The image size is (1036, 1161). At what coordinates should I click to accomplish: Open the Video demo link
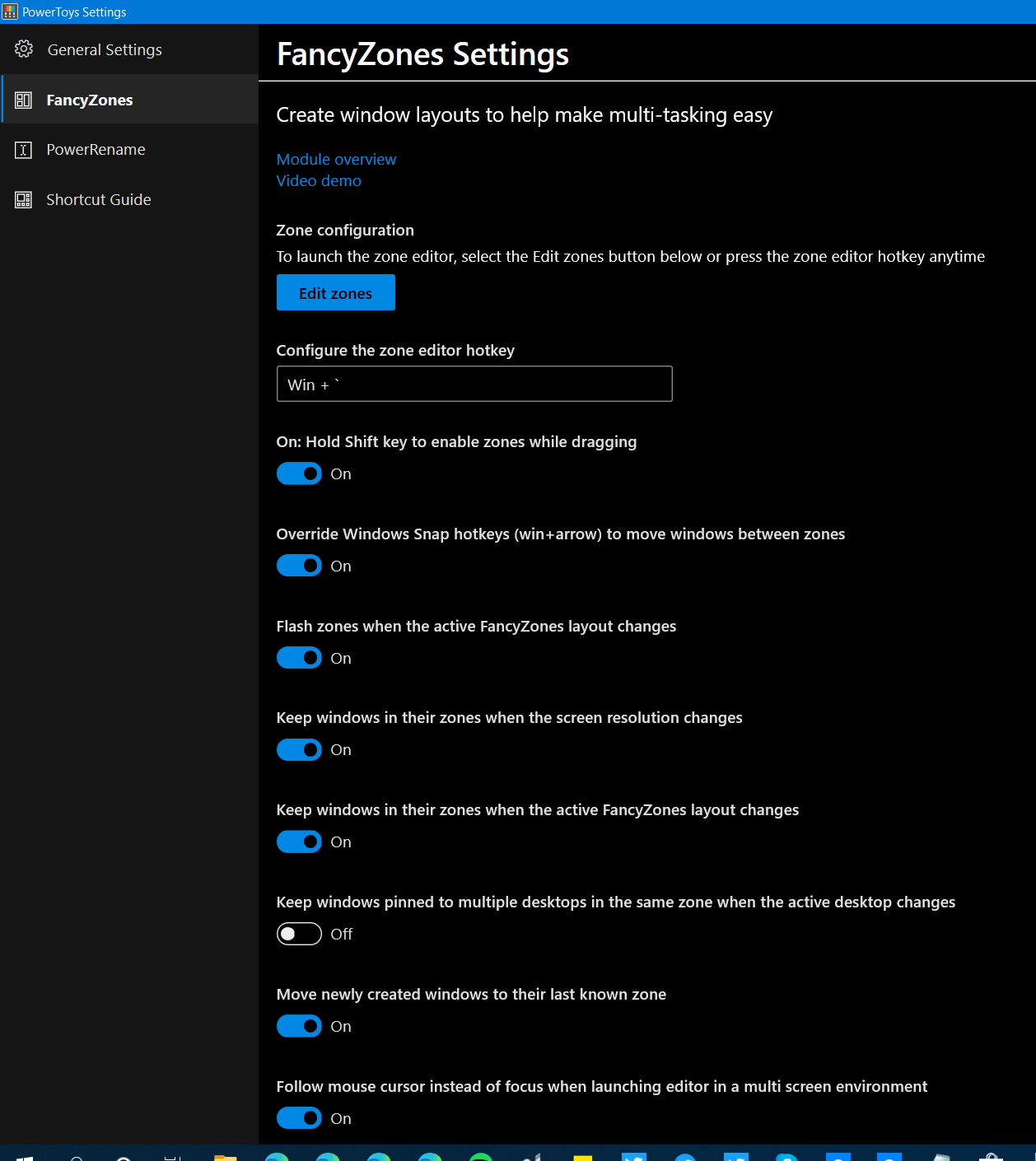coord(319,180)
